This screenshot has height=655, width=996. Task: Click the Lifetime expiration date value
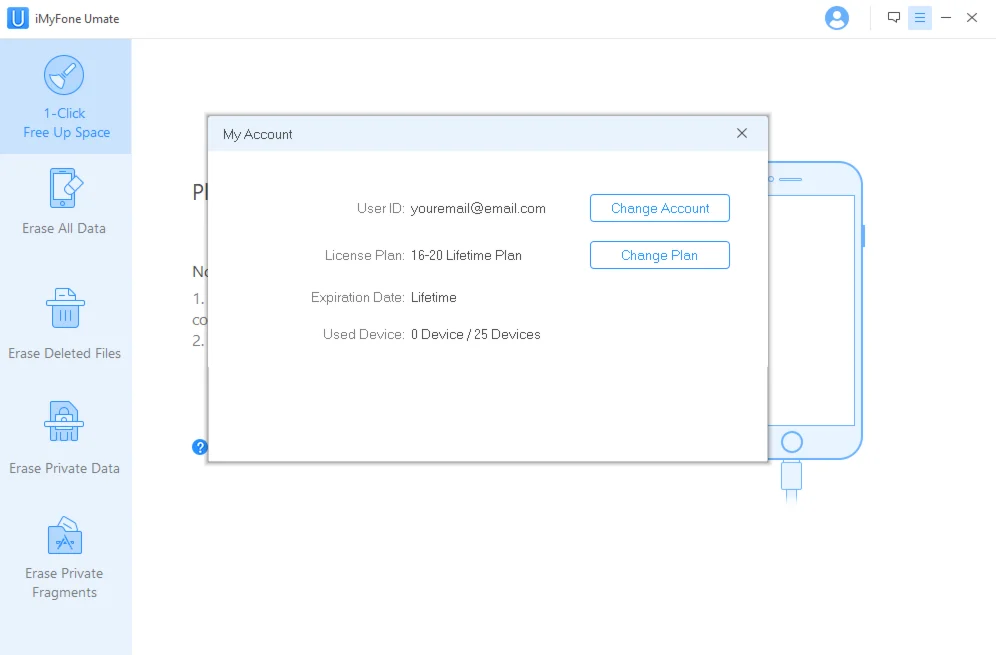[433, 297]
